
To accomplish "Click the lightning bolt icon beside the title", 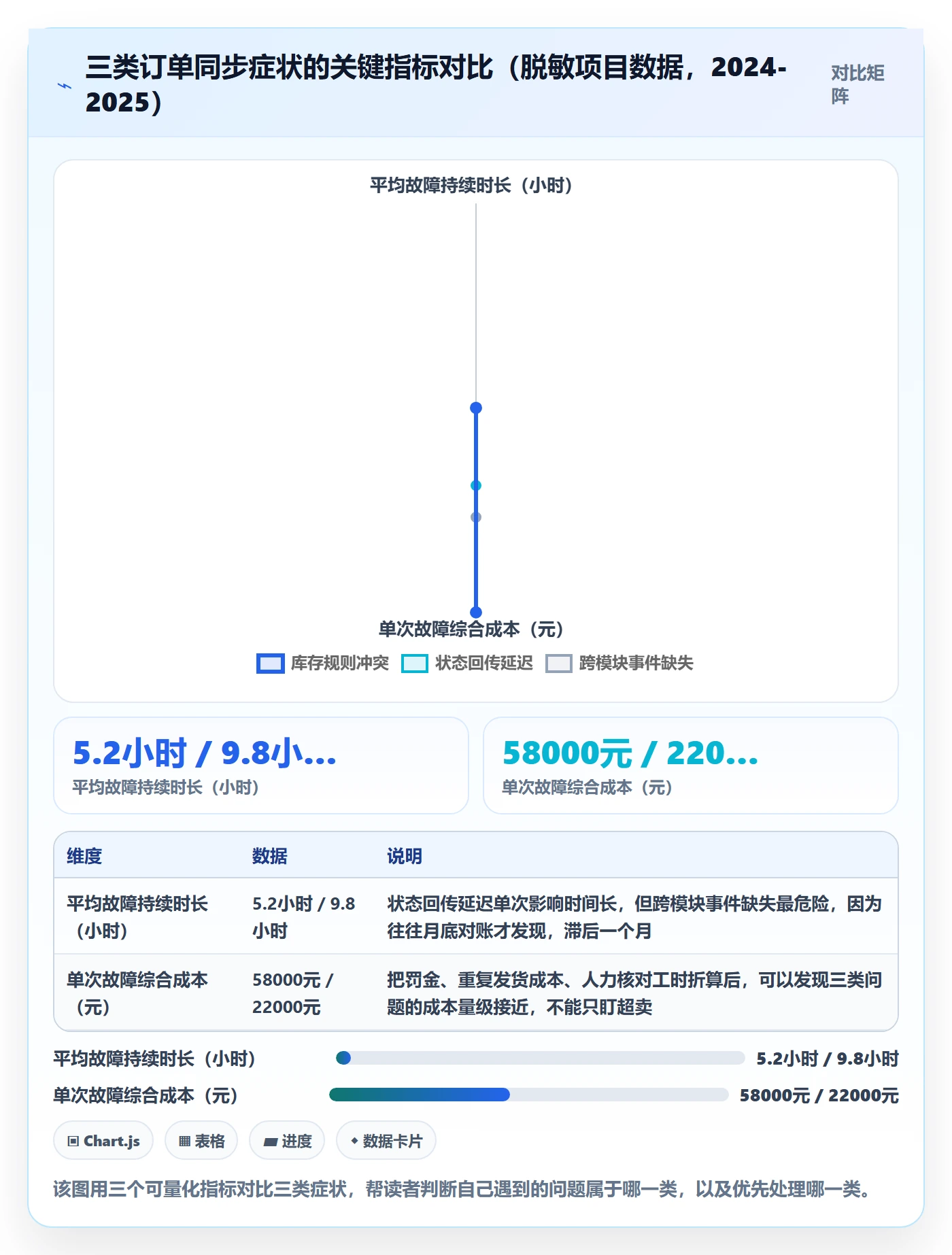I will 65,86.
